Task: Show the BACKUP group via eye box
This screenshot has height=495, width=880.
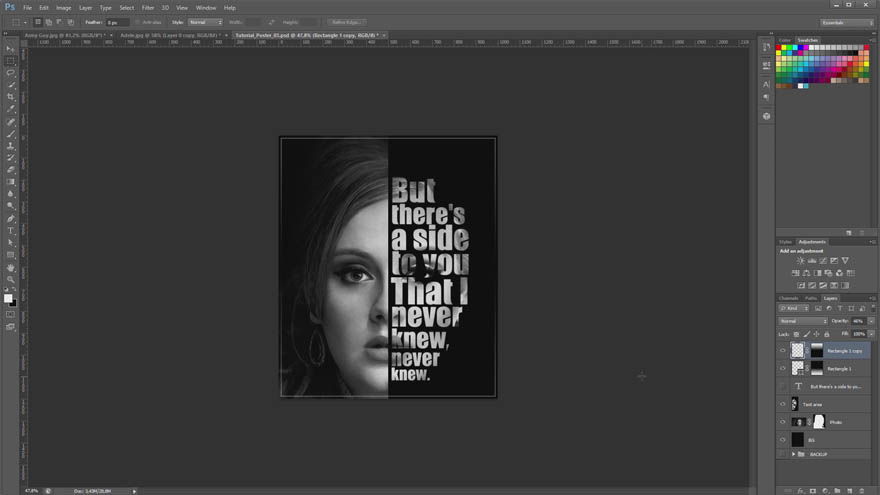Action: [783, 454]
